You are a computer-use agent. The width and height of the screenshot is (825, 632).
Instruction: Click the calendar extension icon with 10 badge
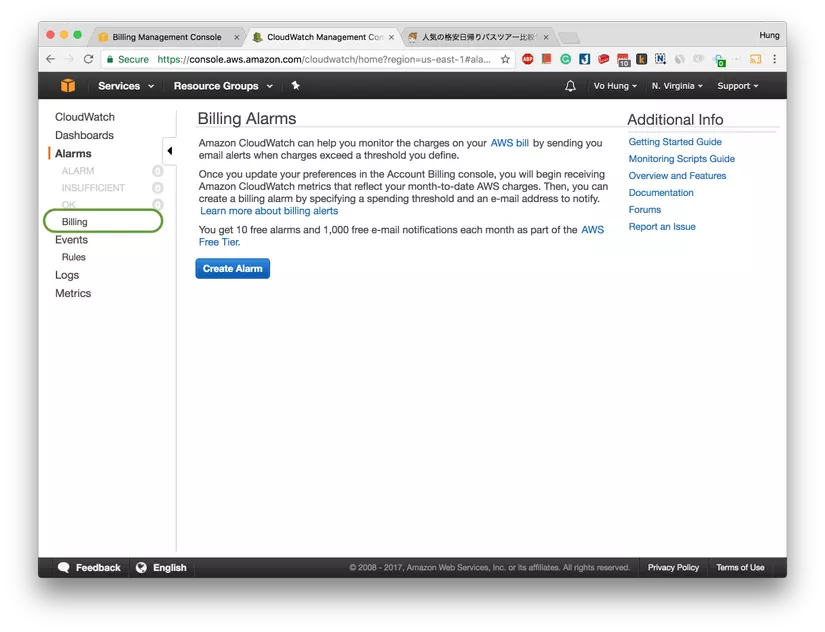pyautogui.click(x=623, y=60)
